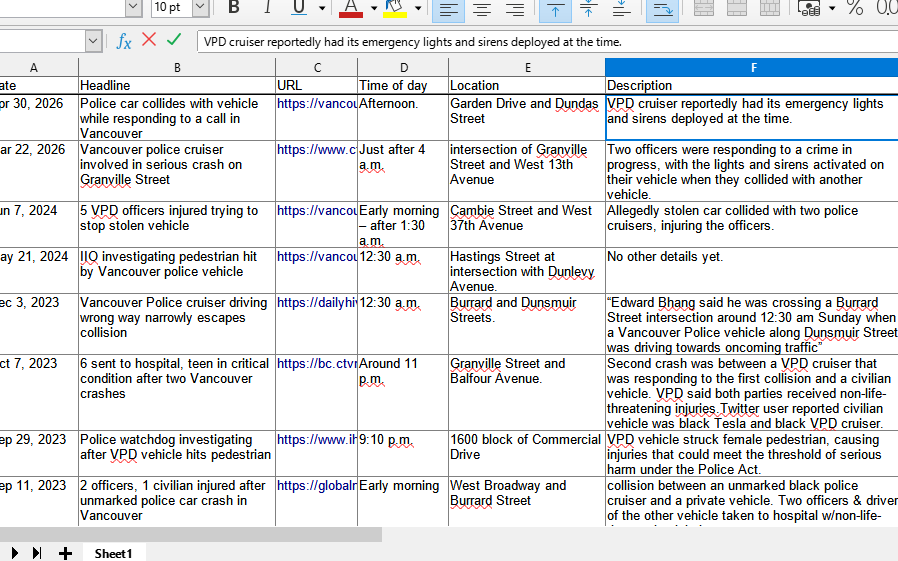This screenshot has width=898, height=561.
Task: Select time cell 'Just after 4 a.m.'
Action: tap(403, 171)
